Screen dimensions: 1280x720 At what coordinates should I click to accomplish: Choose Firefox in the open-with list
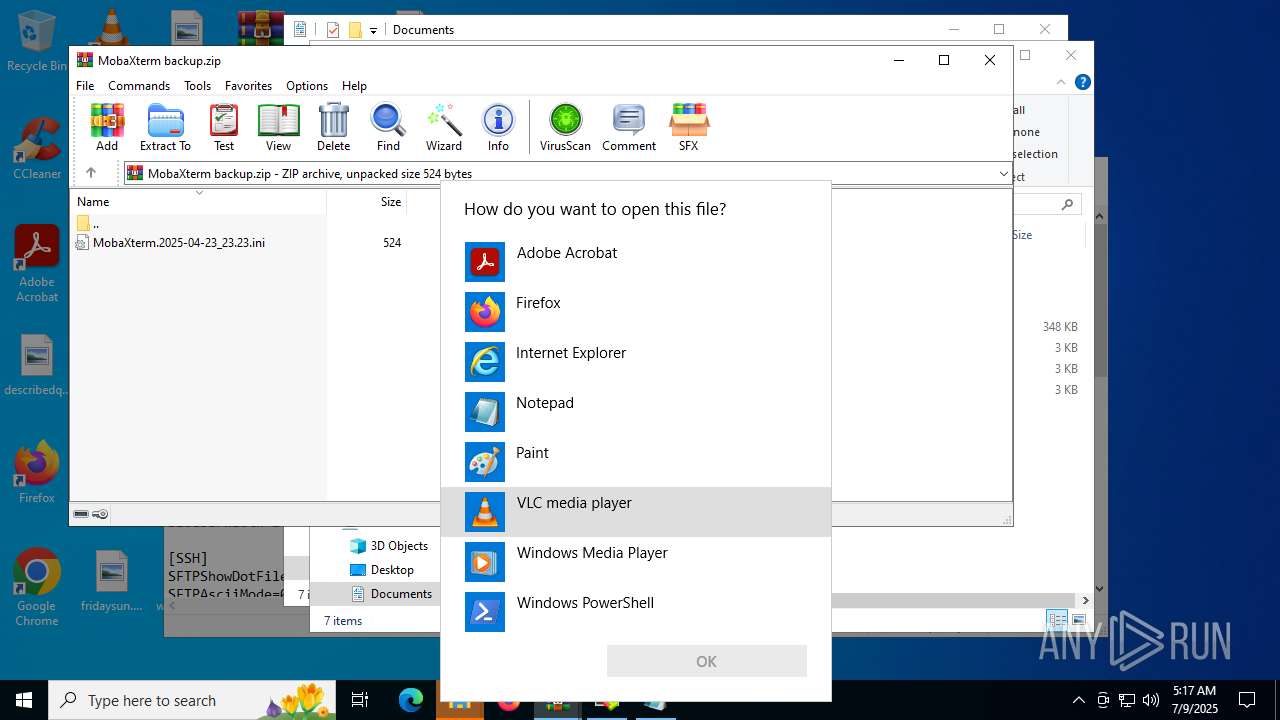tap(636, 312)
